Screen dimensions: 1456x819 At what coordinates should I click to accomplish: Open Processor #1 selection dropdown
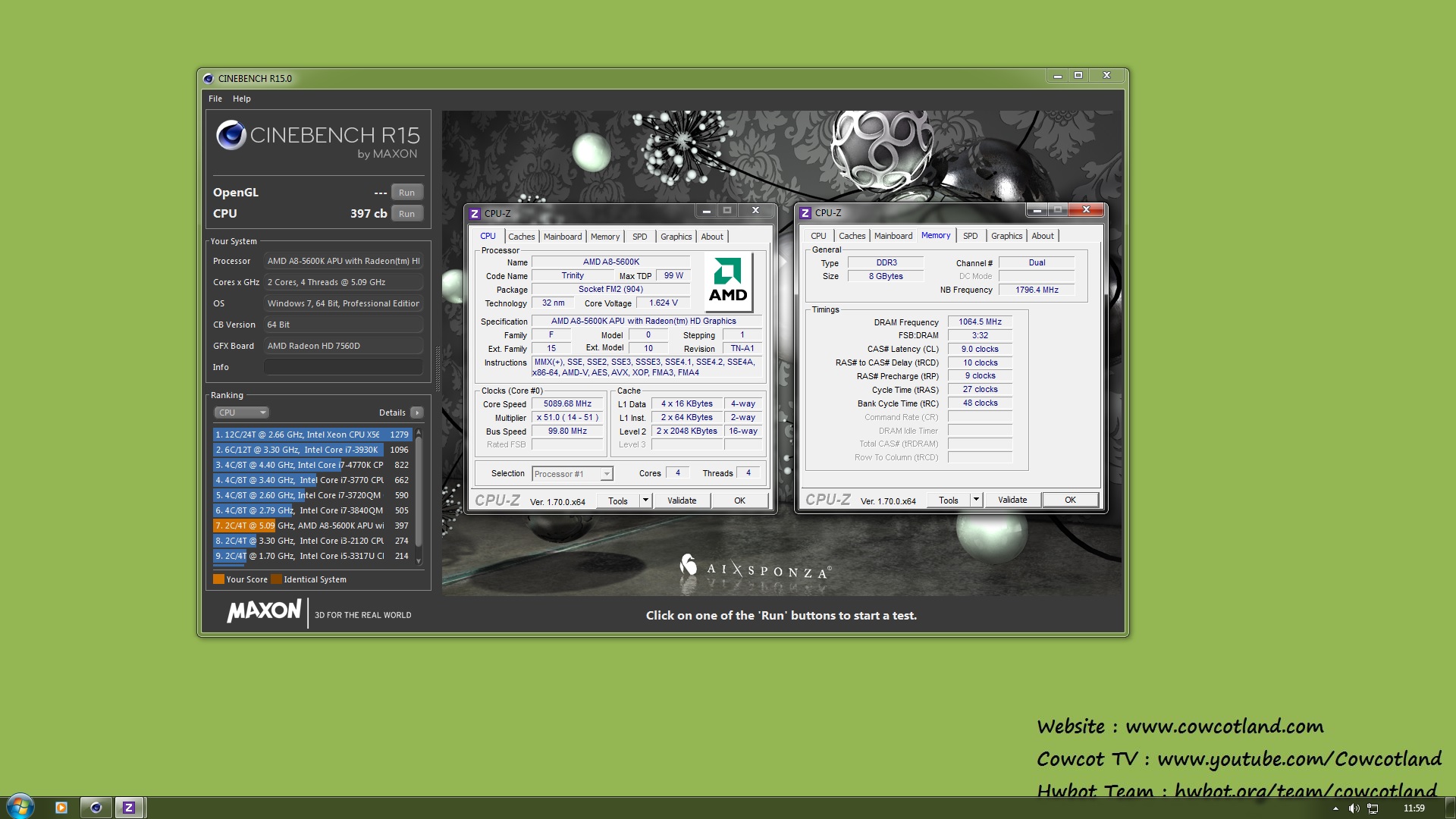tap(572, 474)
